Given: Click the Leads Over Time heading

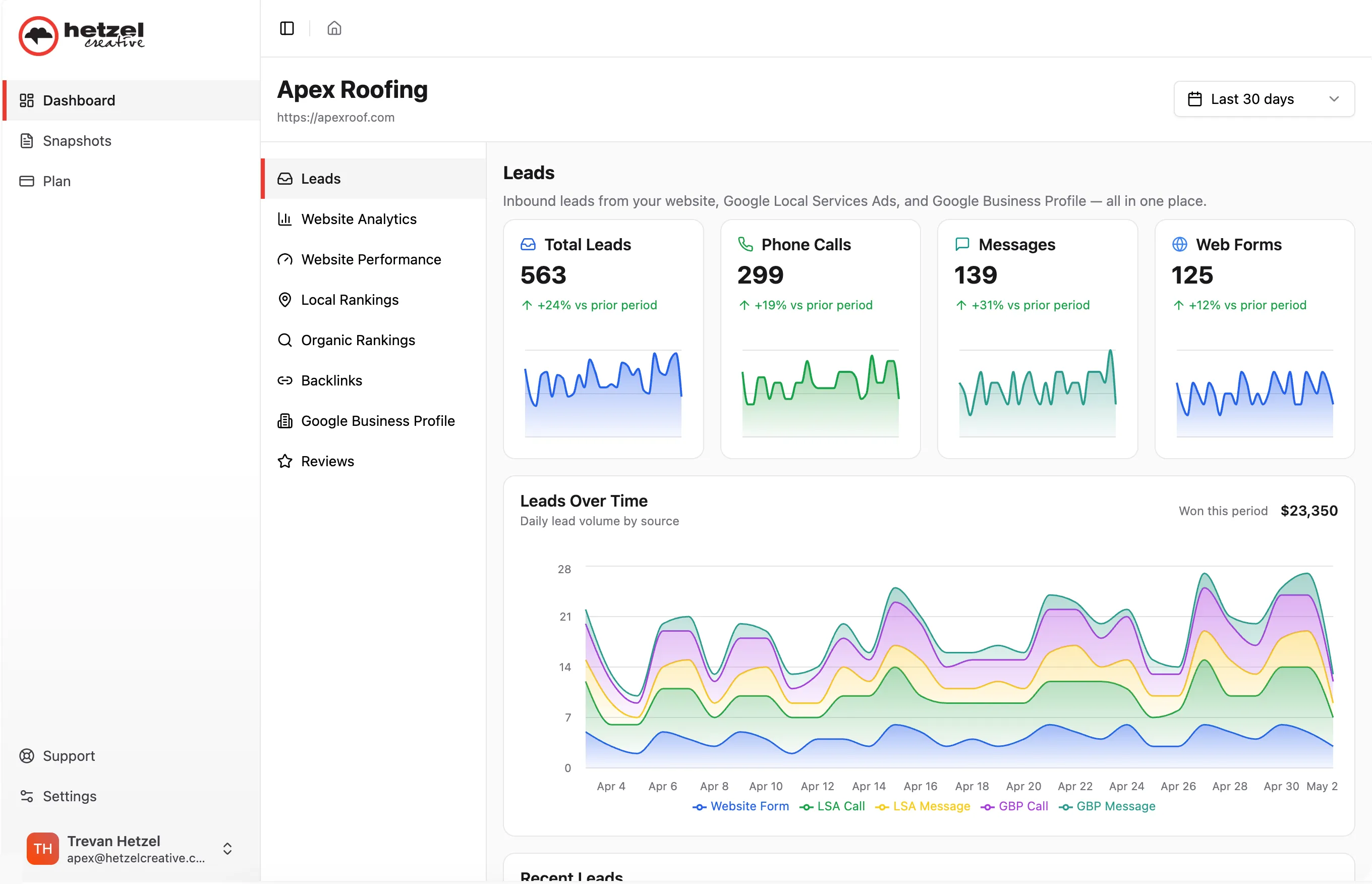Looking at the screenshot, I should (584, 501).
